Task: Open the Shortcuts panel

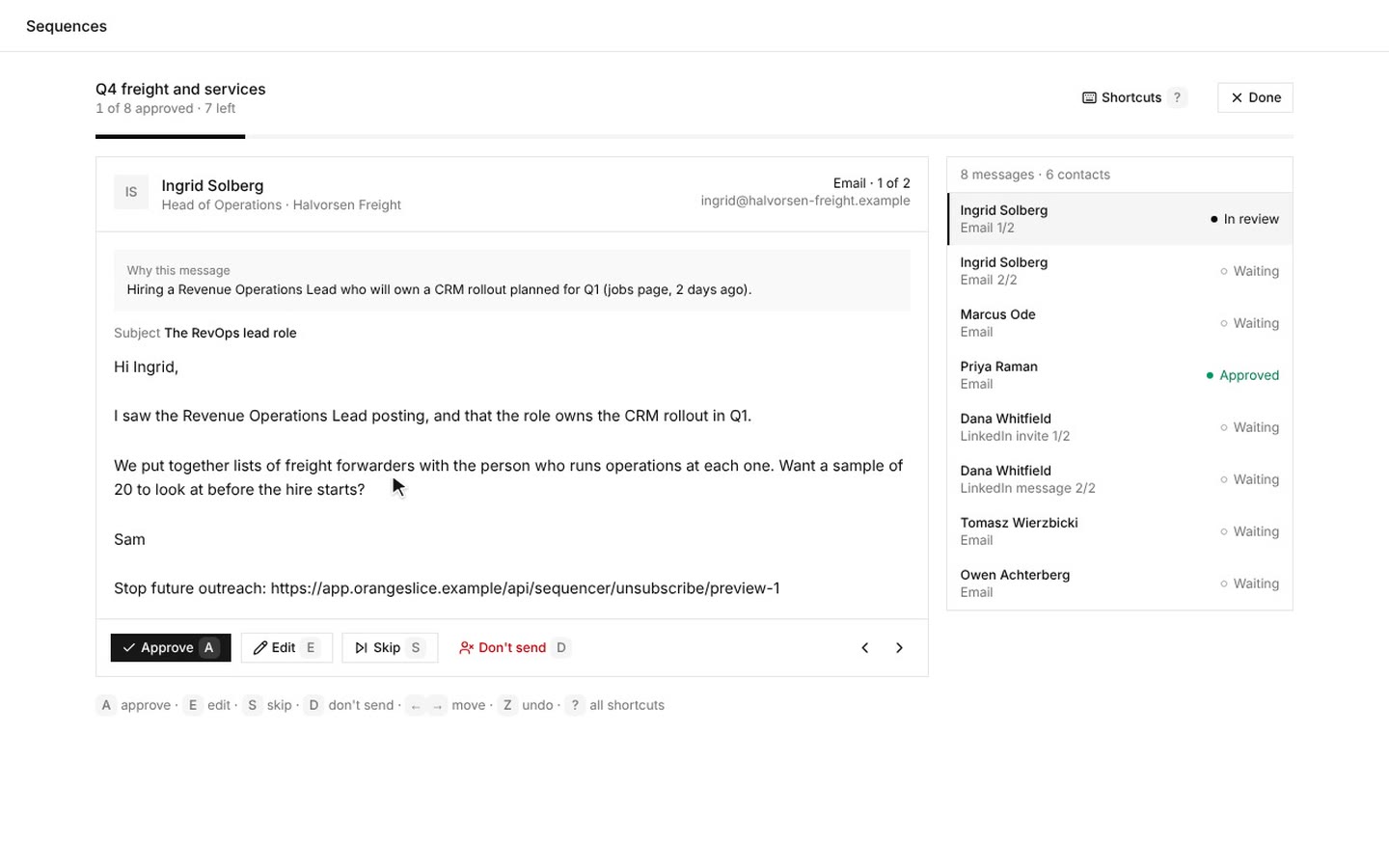Action: [x=1134, y=97]
